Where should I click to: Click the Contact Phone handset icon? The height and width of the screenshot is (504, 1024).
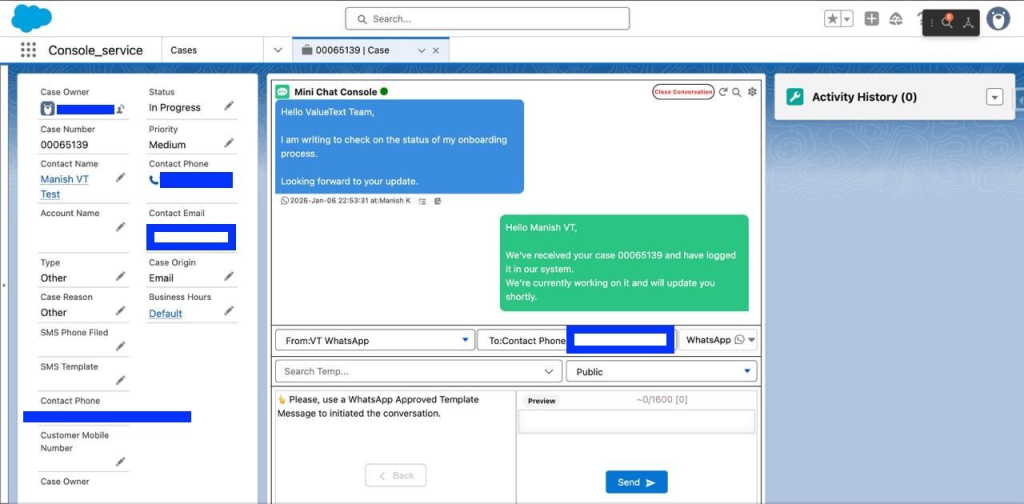(x=153, y=180)
